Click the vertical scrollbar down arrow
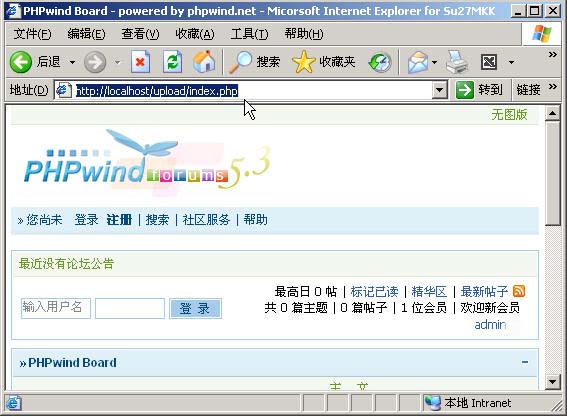 553,381
